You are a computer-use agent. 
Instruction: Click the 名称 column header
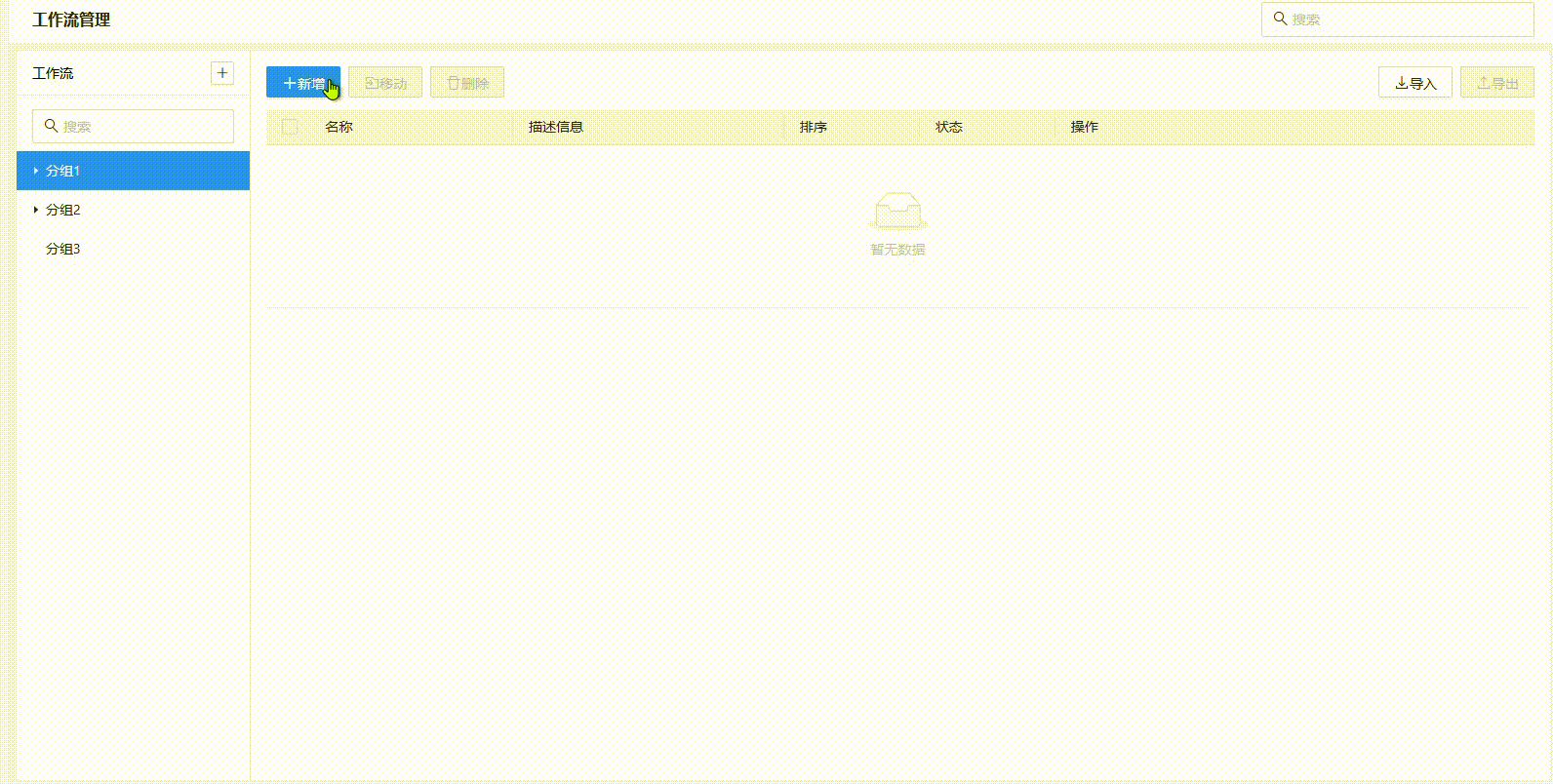pyautogui.click(x=338, y=127)
